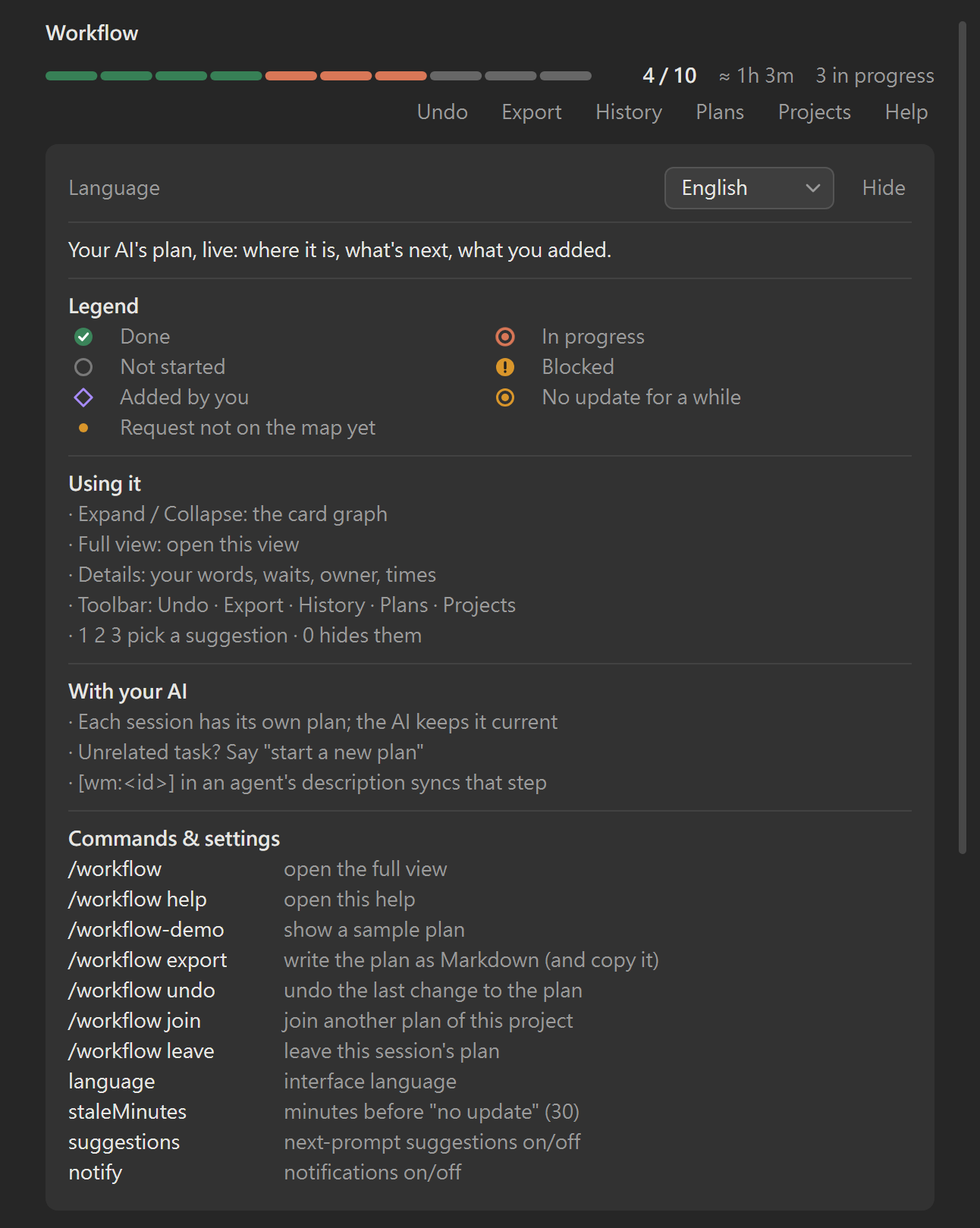Click the chevron arrow in the language selector

[813, 188]
